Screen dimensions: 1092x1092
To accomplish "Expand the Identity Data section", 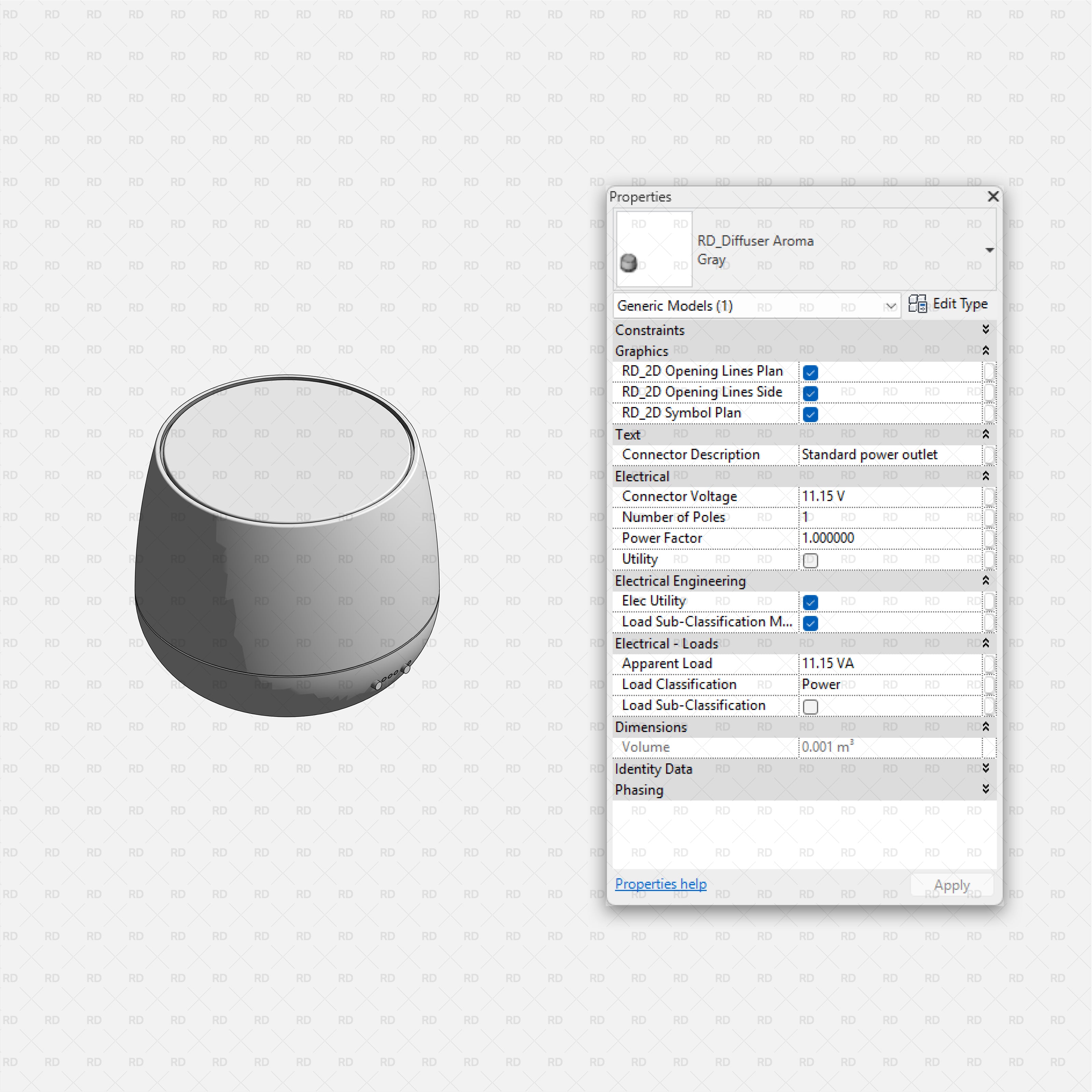I will [x=986, y=768].
